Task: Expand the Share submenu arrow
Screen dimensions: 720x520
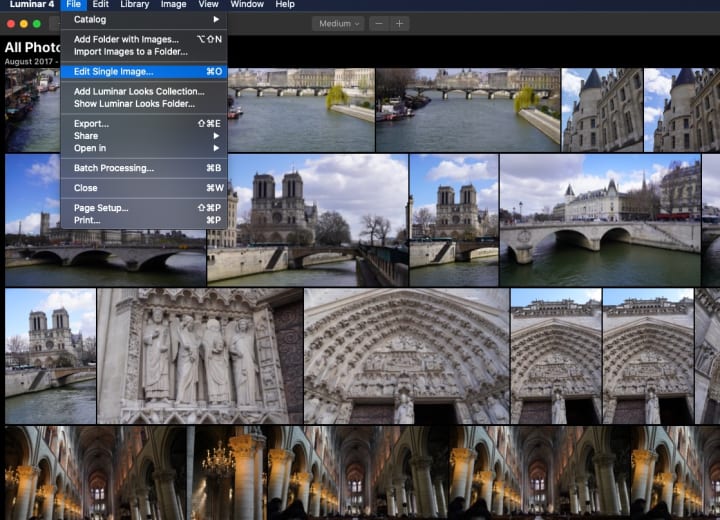Action: coord(216,136)
